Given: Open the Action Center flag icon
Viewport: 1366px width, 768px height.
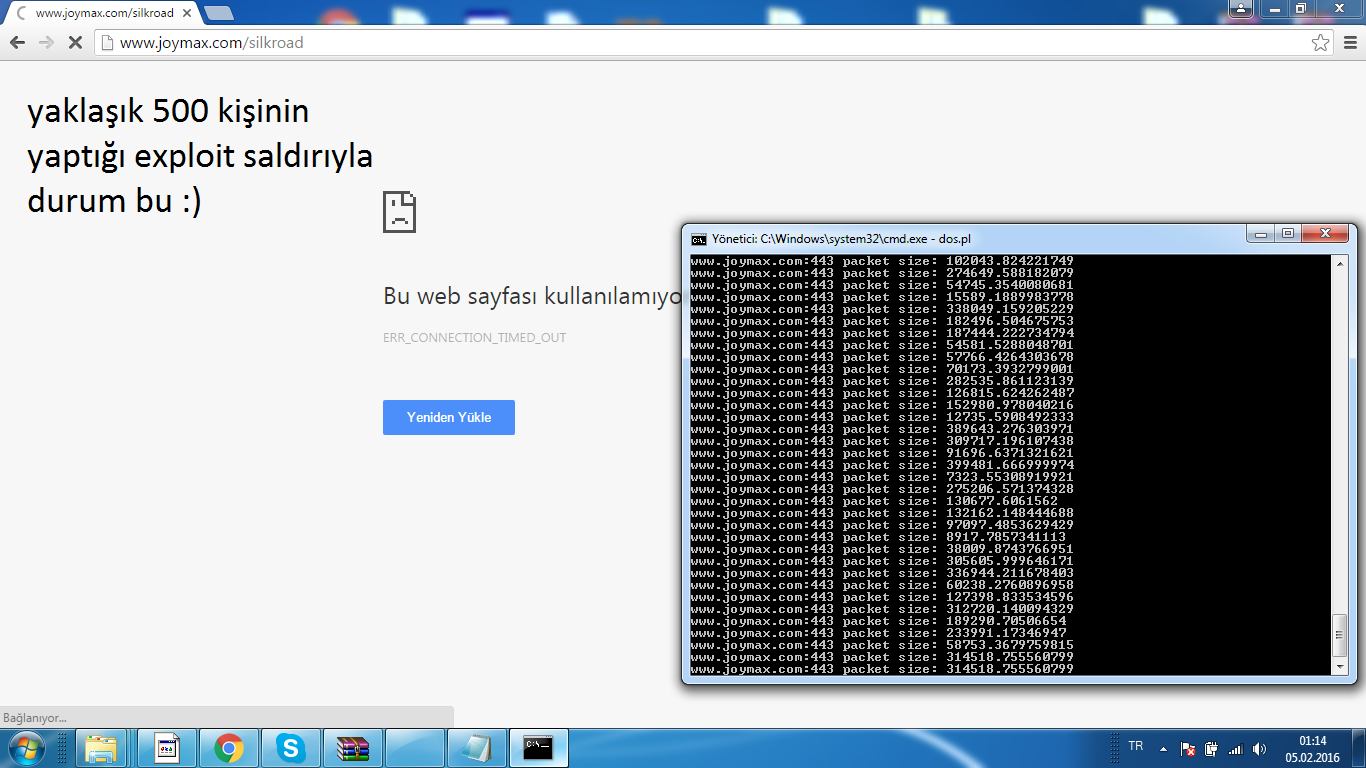Looking at the screenshot, I should [1188, 748].
